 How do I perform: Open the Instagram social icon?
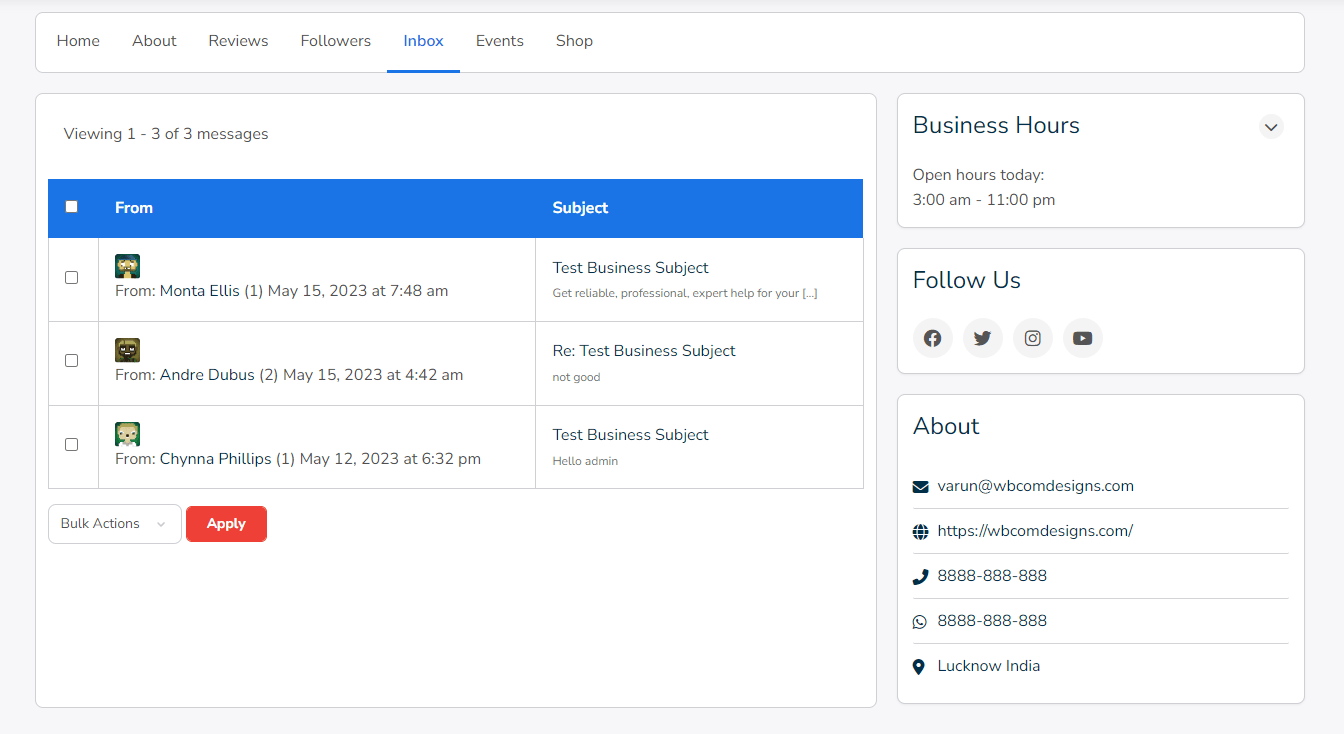(x=1032, y=338)
